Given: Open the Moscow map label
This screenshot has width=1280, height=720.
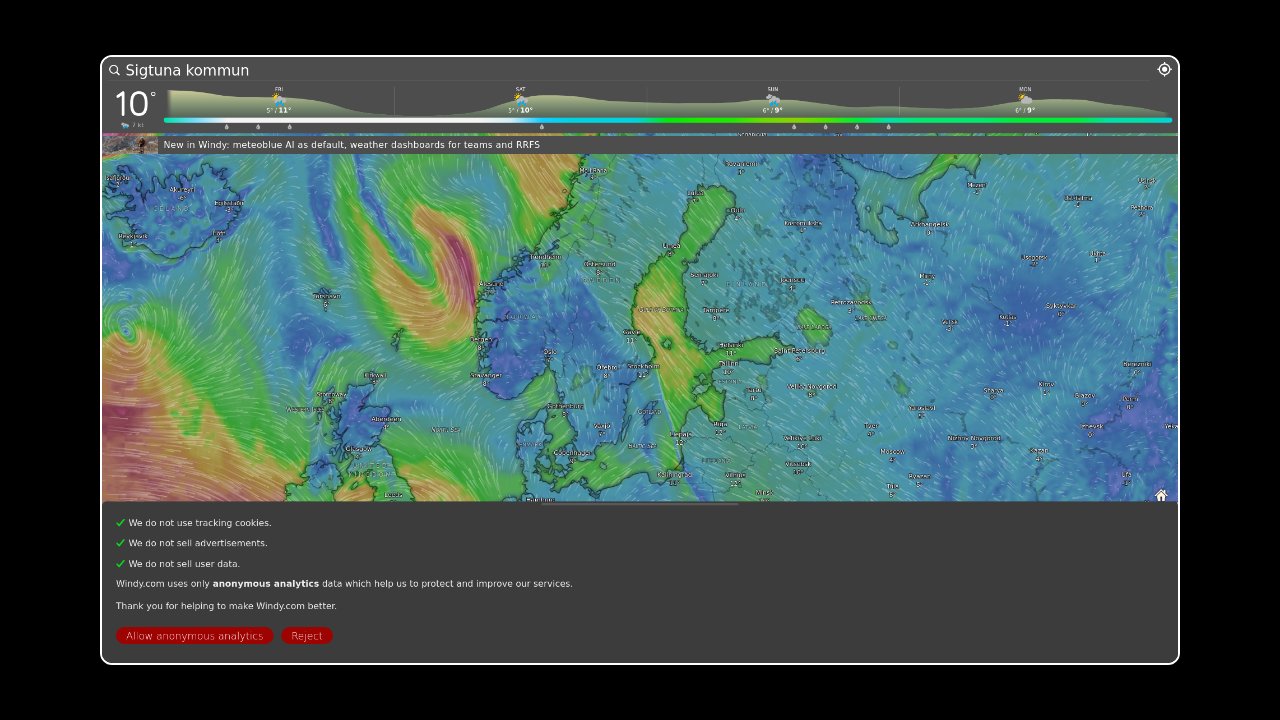Looking at the screenshot, I should (892, 451).
